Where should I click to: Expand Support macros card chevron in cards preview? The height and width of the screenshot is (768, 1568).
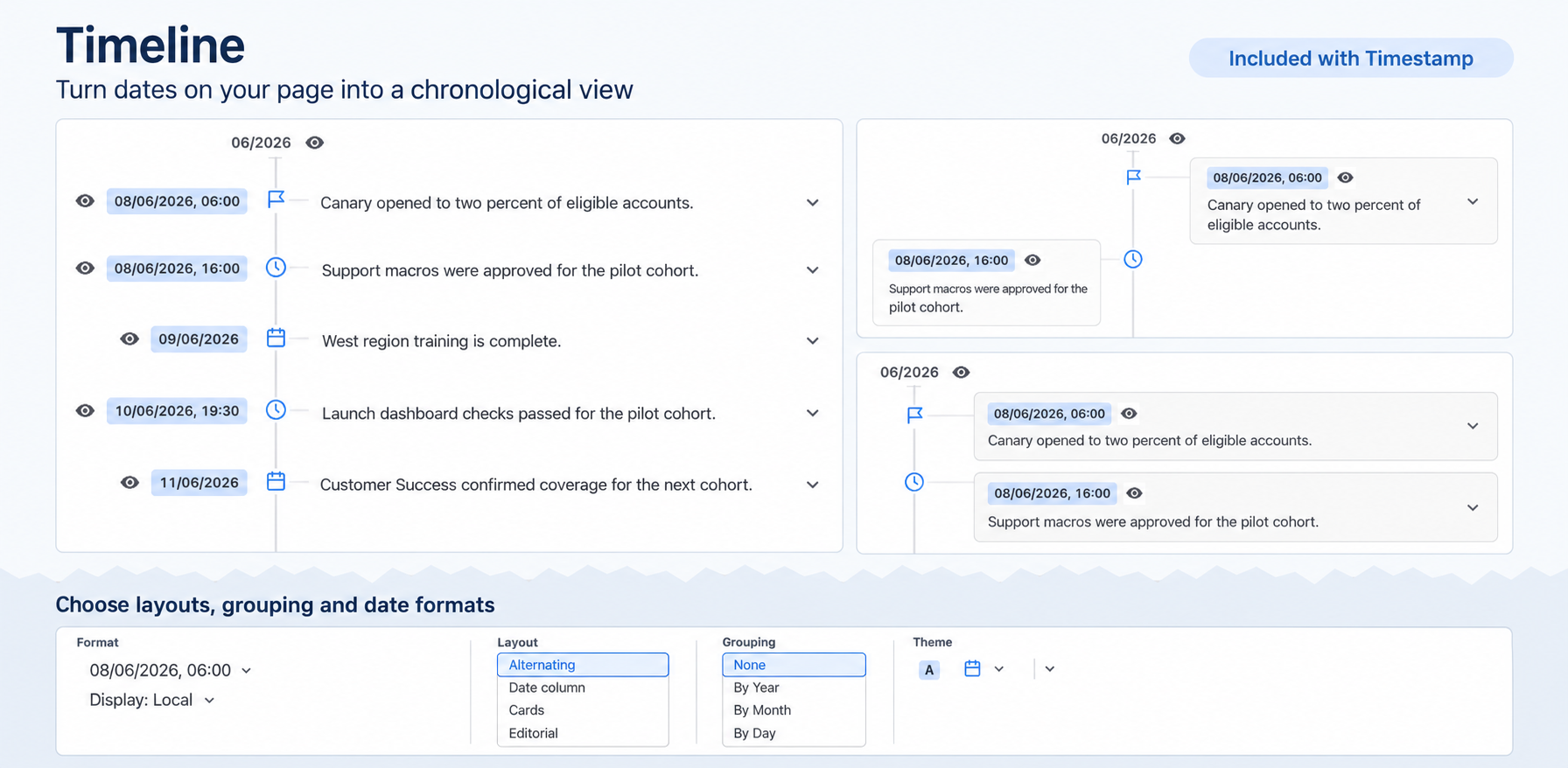(1473, 508)
